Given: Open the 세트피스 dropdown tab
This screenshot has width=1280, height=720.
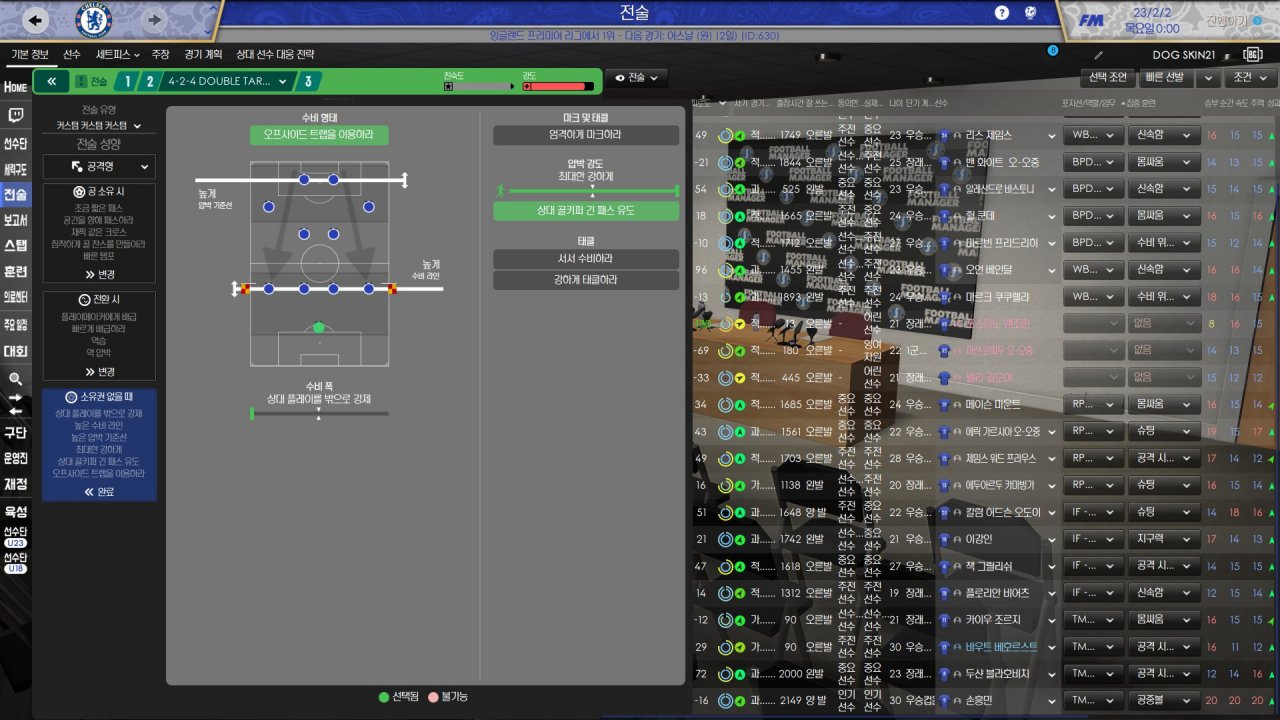Looking at the screenshot, I should [118, 54].
